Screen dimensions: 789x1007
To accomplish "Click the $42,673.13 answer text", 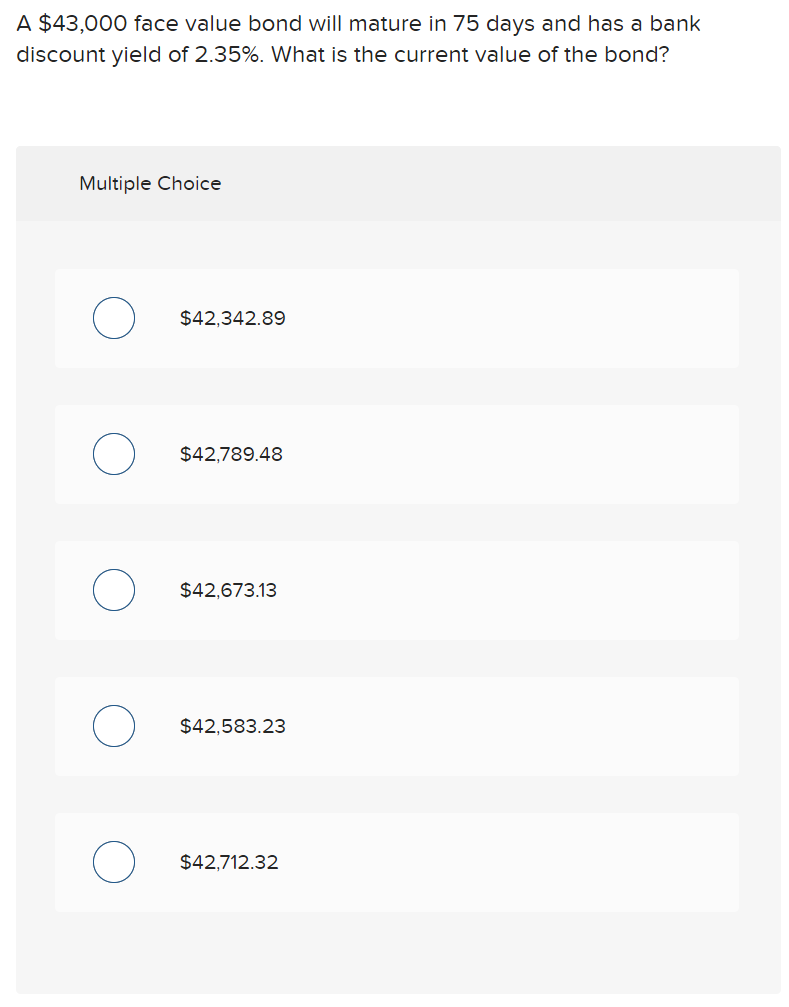I will coord(228,590).
